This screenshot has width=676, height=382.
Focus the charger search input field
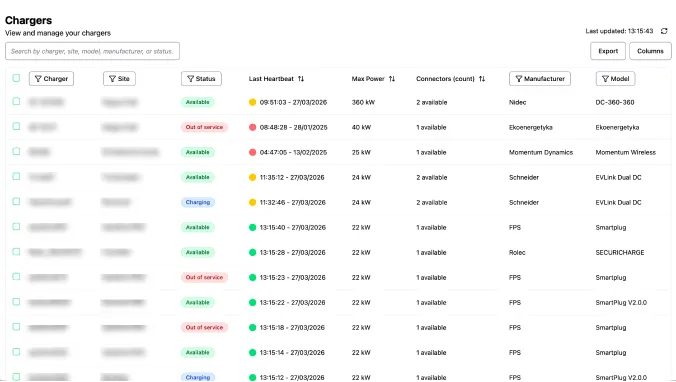pos(92,51)
